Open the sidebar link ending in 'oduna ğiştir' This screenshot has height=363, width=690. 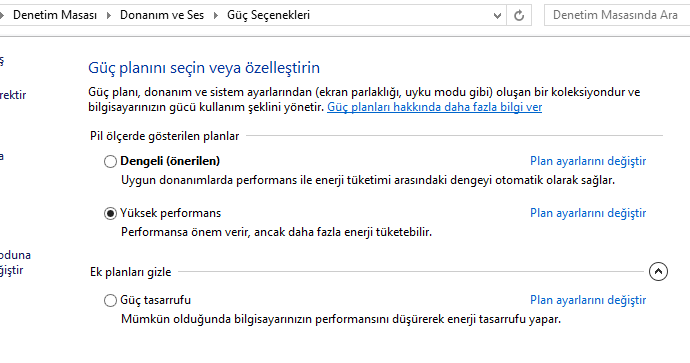coord(15,263)
